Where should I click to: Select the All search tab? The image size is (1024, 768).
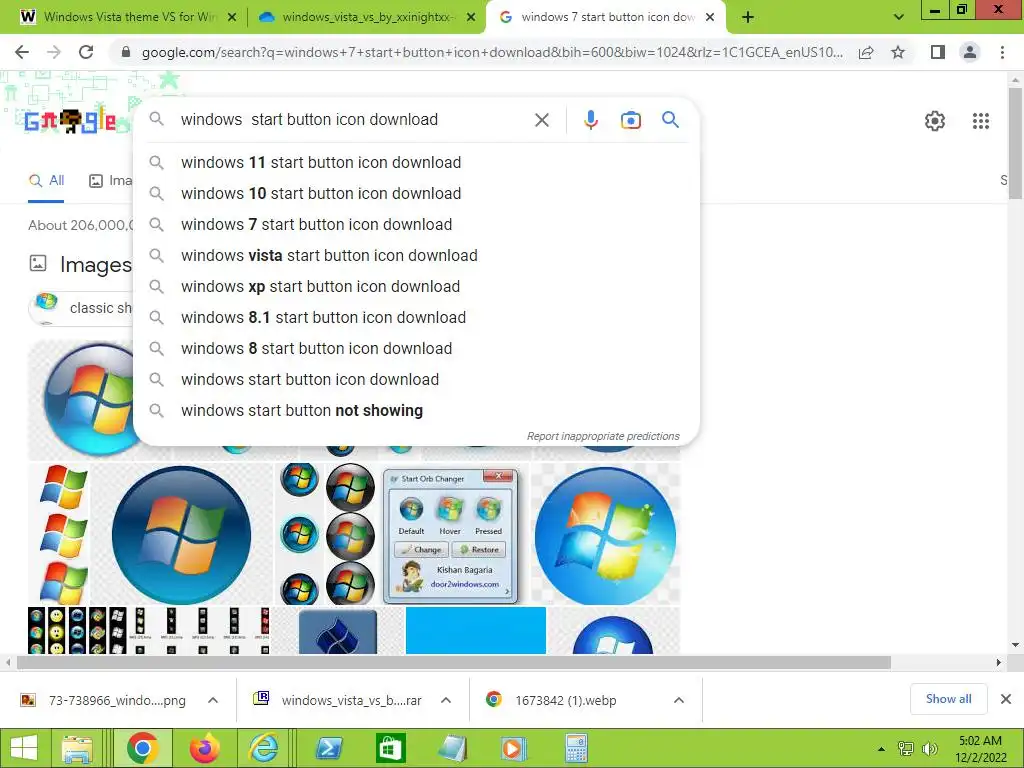(46, 181)
